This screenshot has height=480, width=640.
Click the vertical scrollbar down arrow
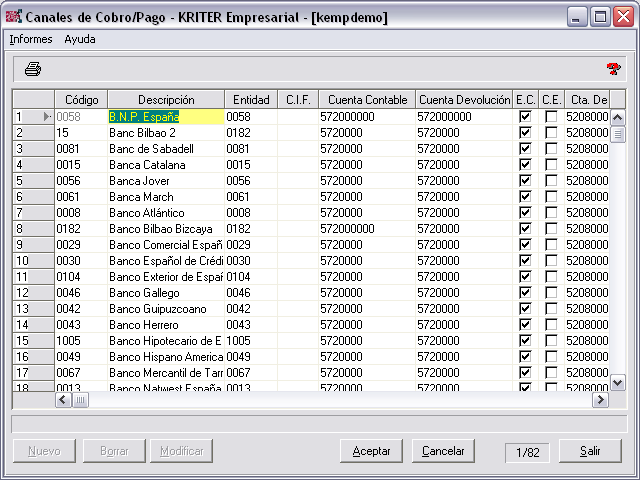[x=618, y=383]
